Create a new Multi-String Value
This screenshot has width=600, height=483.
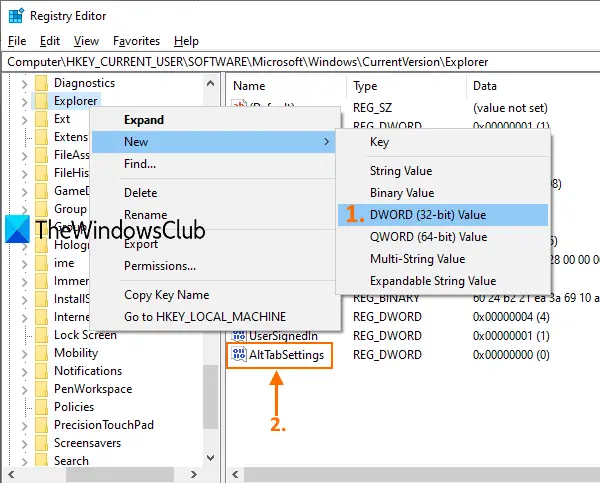click(x=443, y=259)
